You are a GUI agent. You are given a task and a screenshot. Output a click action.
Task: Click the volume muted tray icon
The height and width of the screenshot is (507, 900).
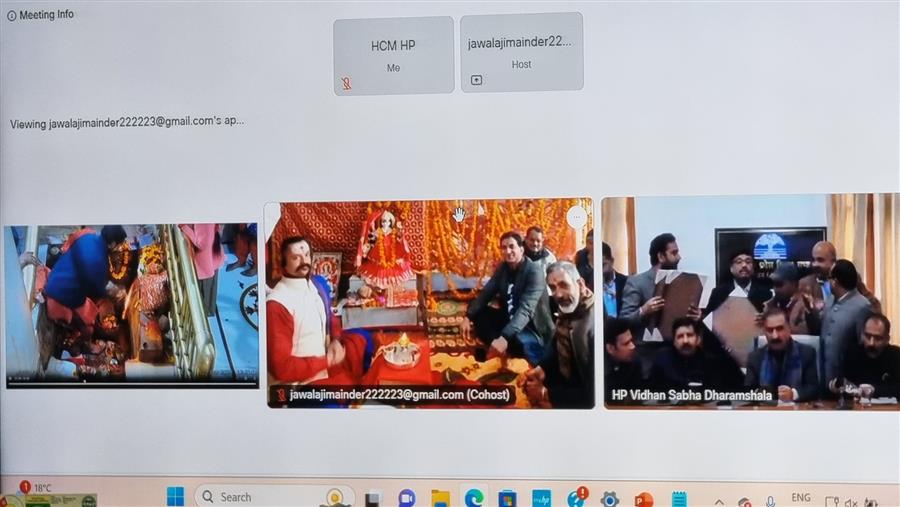(x=851, y=502)
